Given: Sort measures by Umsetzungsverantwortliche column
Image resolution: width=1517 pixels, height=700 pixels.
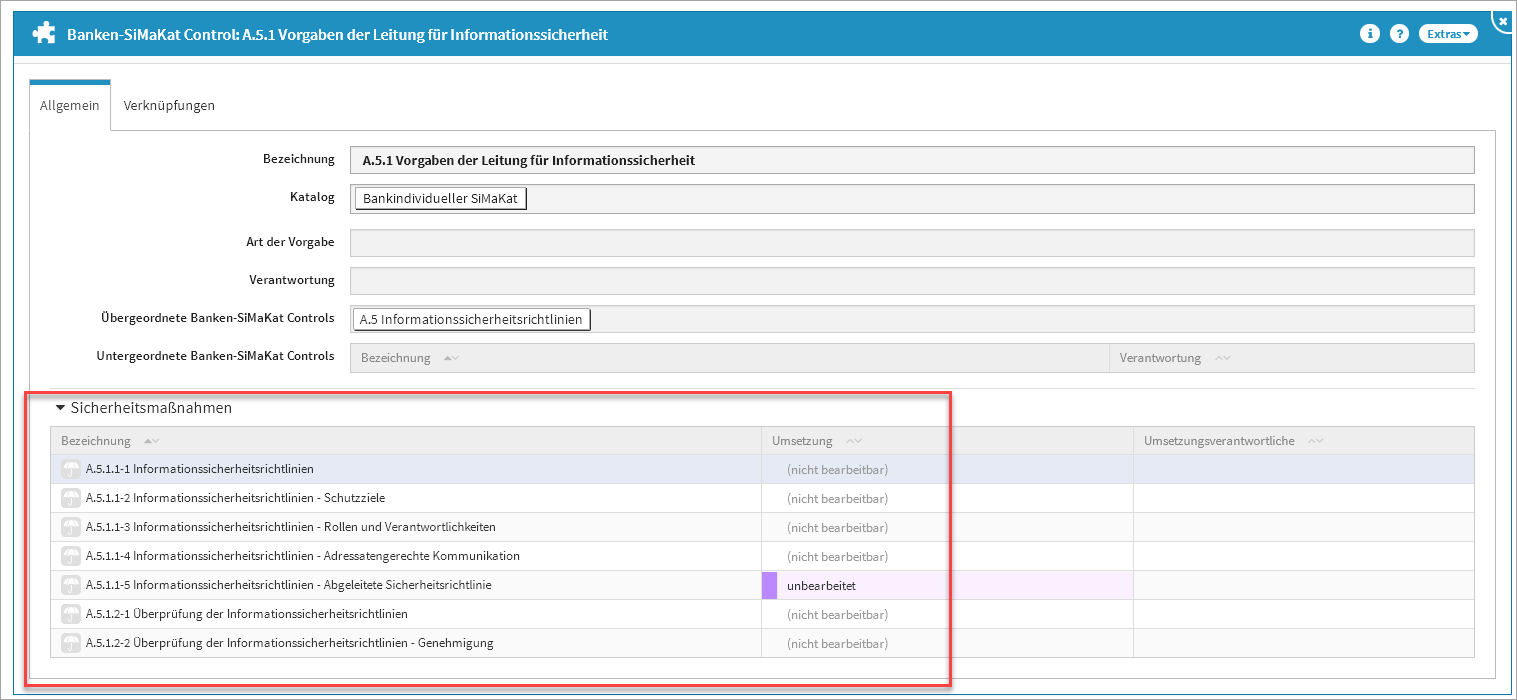Looking at the screenshot, I should pos(1315,441).
